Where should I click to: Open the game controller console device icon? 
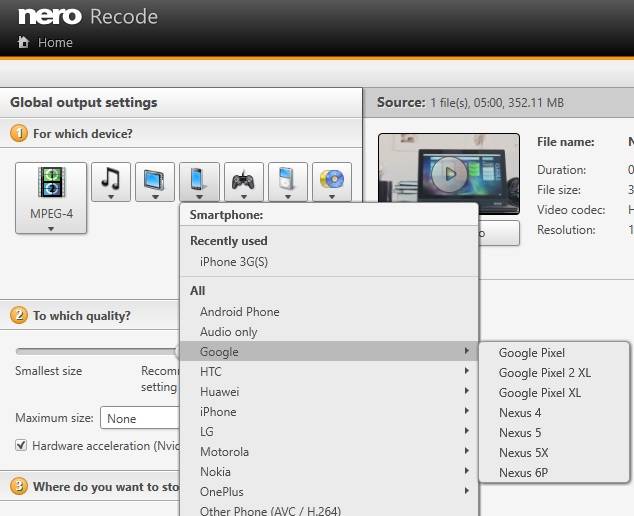point(243,182)
